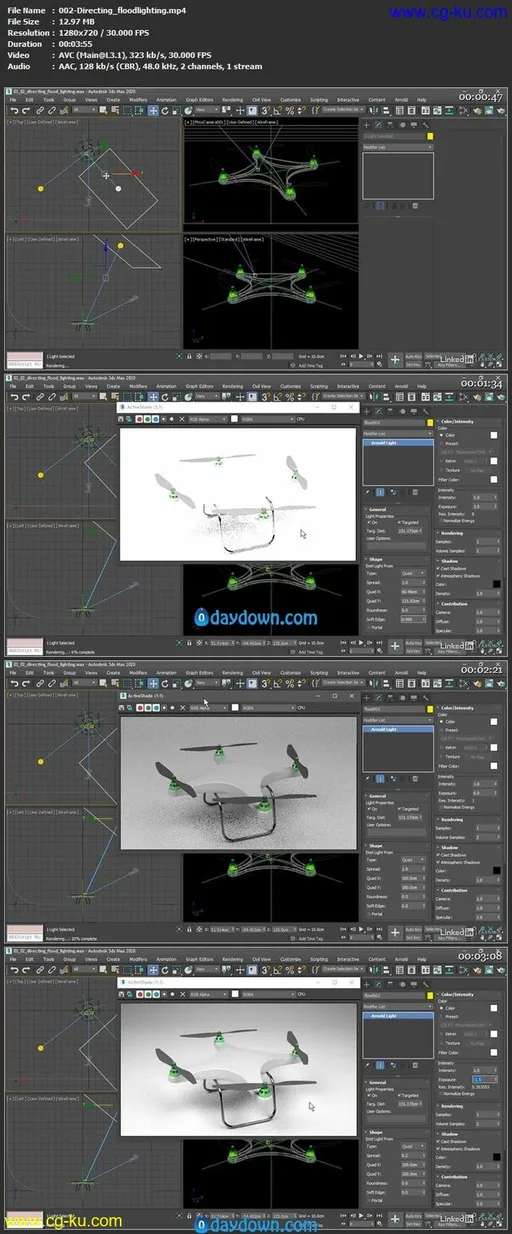This screenshot has width=512, height=1234.
Task: Click Remove Modifier trash icon in 00:00:47 frame
Action: (x=415, y=206)
